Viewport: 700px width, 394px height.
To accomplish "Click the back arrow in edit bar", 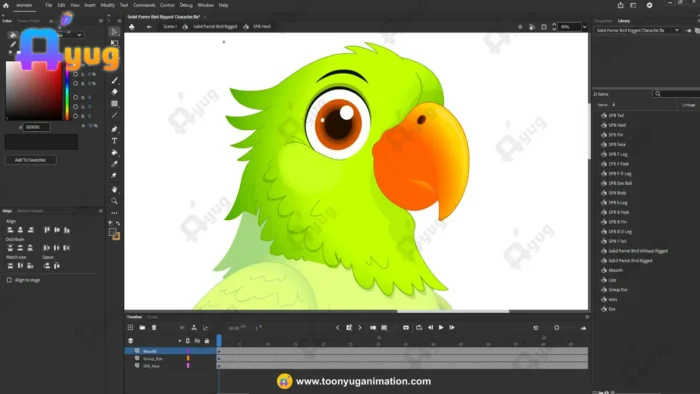I will [x=149, y=27].
